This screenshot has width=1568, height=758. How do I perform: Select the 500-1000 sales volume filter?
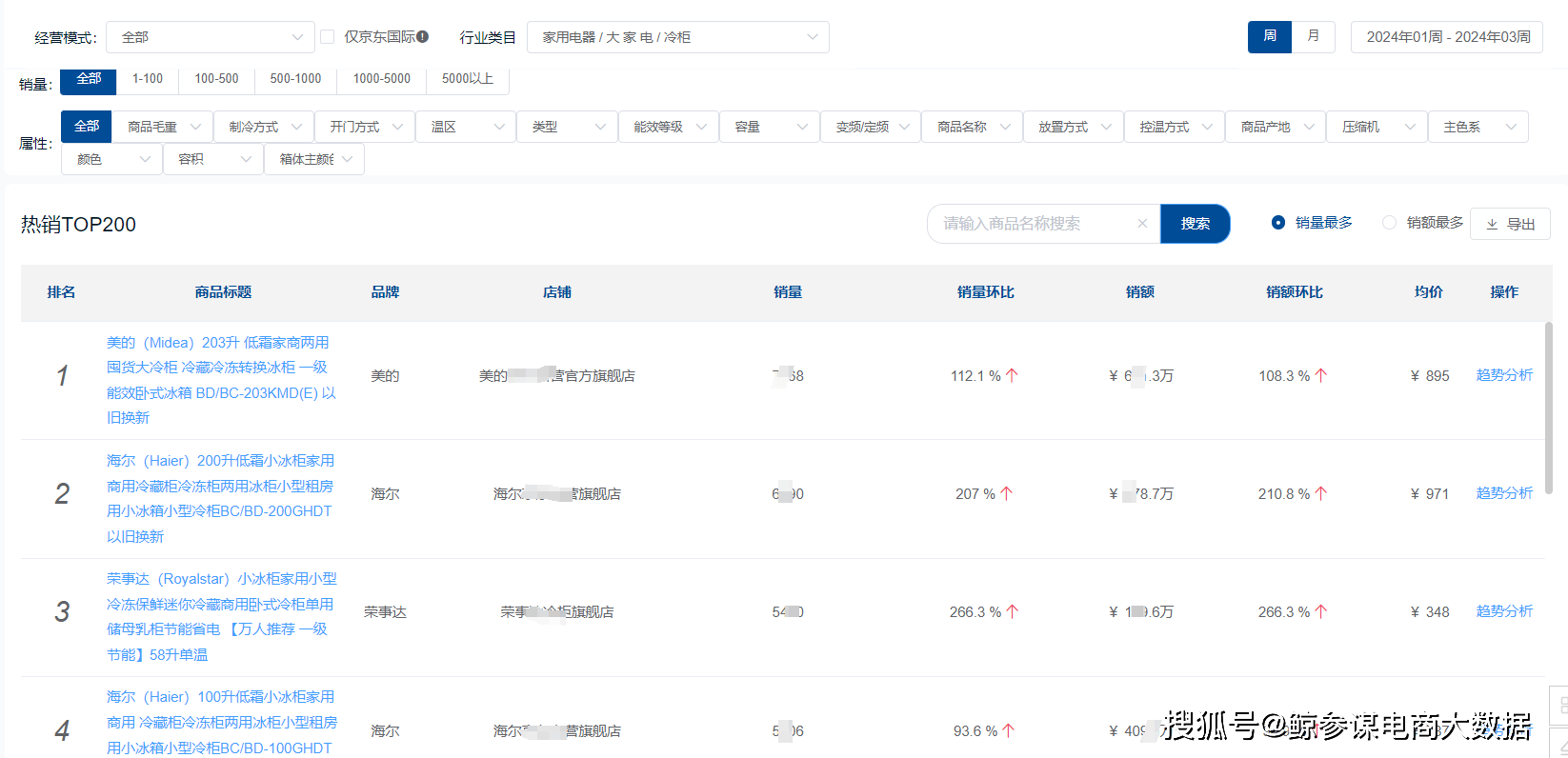[x=295, y=80]
